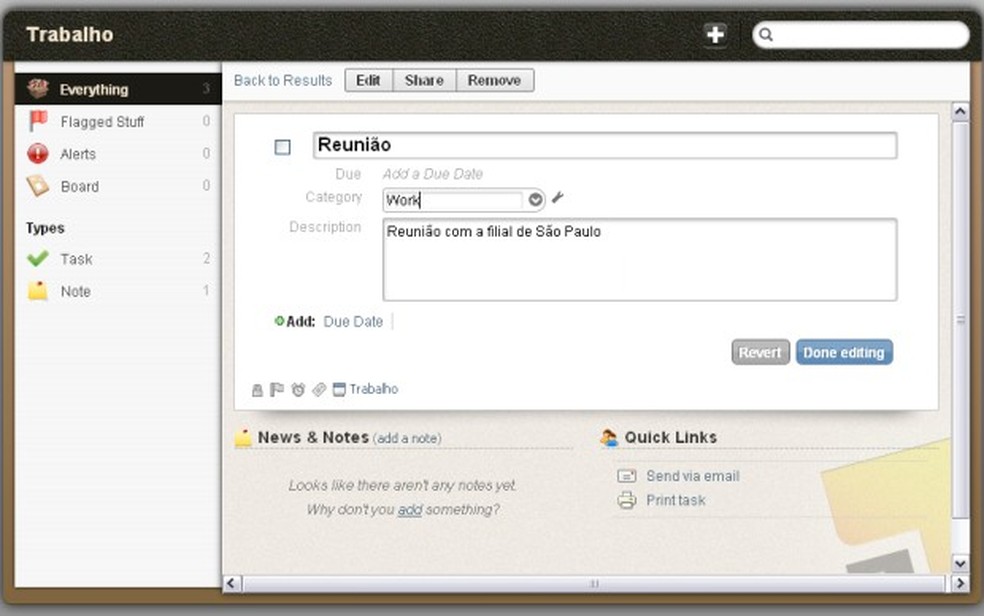
Task: Select the Everything filter in sidebar
Action: [118, 89]
